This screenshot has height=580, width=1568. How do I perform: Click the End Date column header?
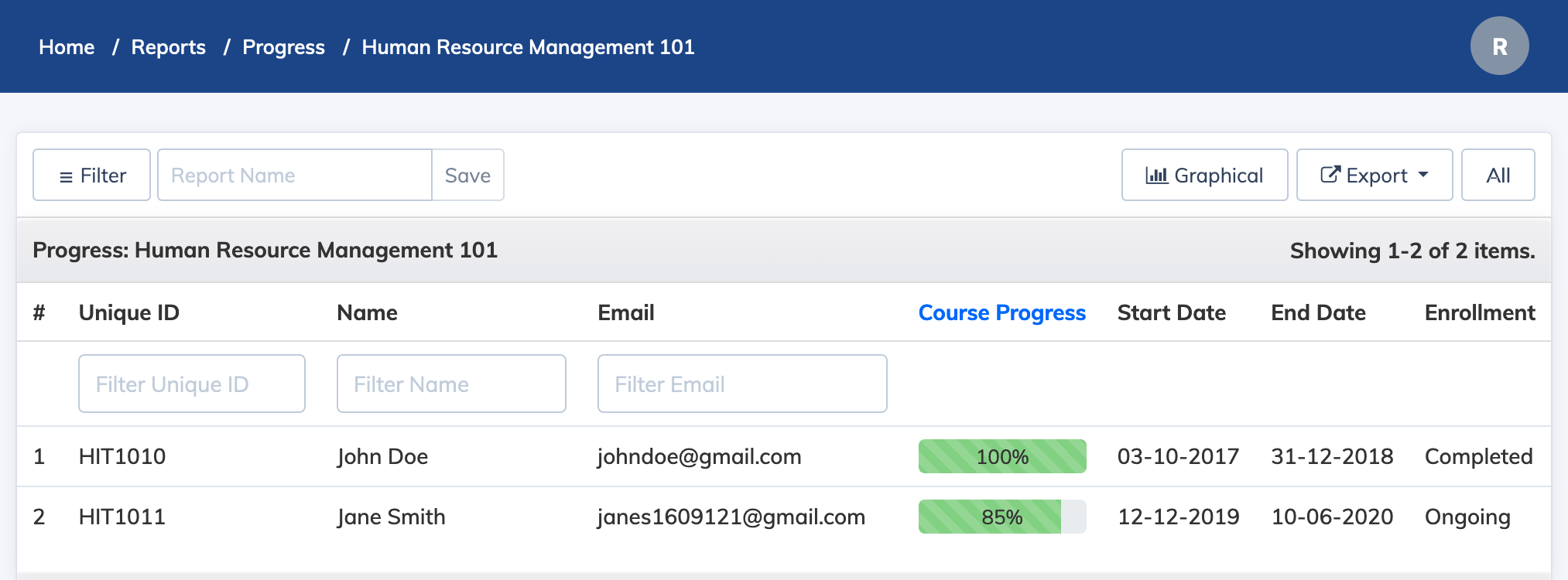click(x=1318, y=312)
